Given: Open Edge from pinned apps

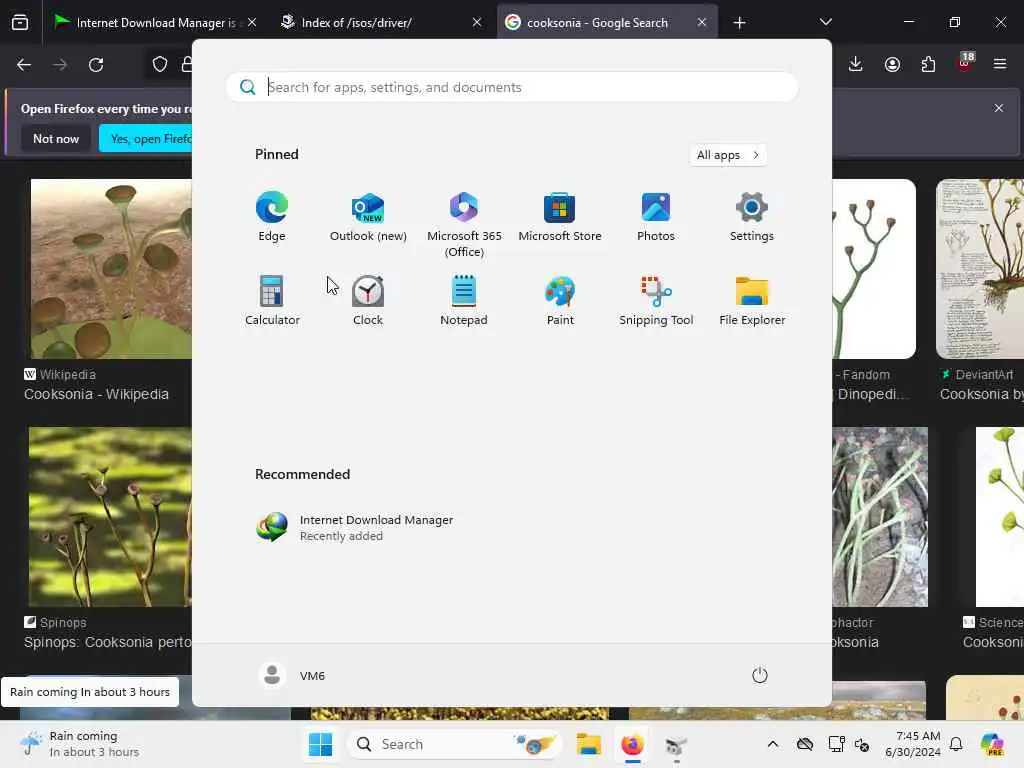Looking at the screenshot, I should click(x=272, y=217).
